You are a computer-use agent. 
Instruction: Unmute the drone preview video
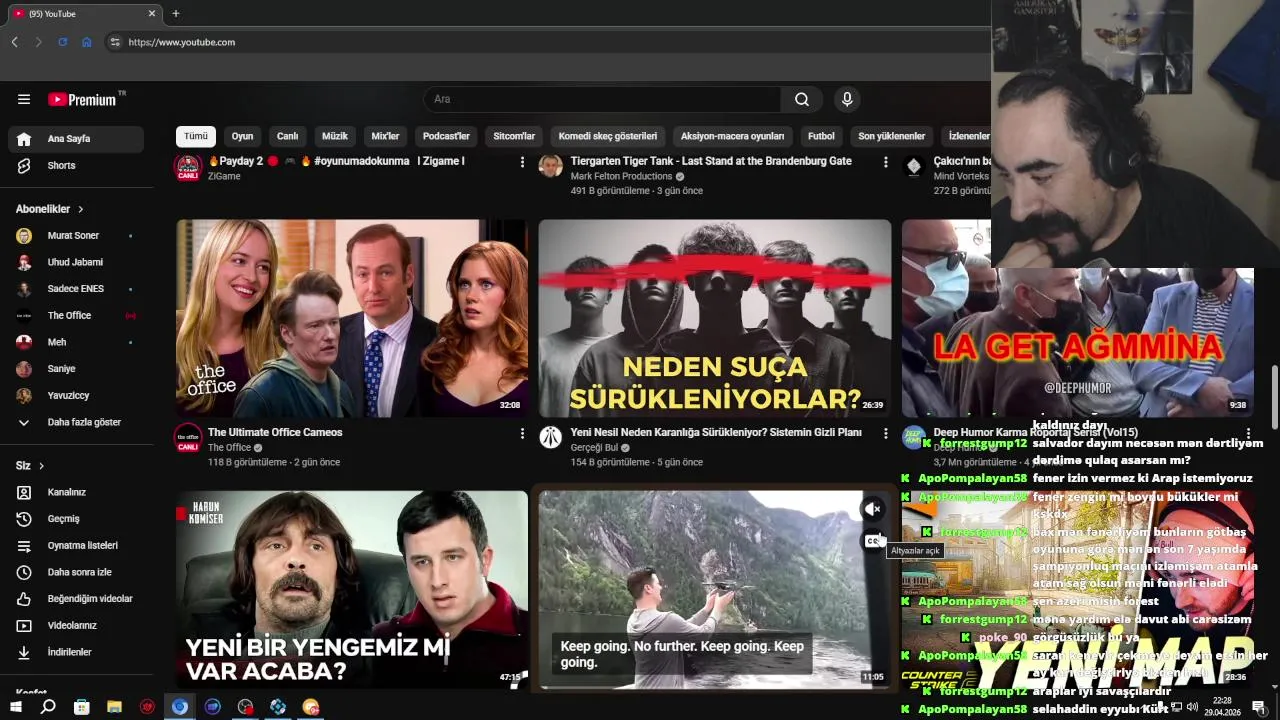click(873, 509)
